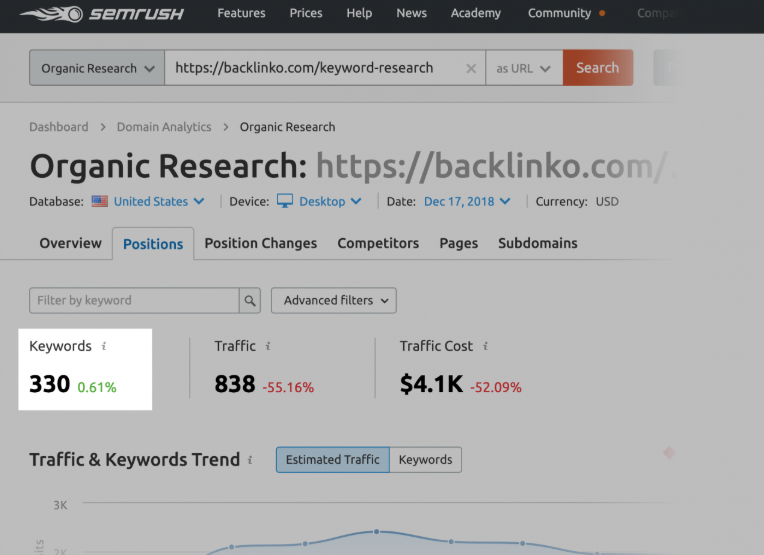Image resolution: width=764 pixels, height=555 pixels.
Task: Click the highest data point on trend chart
Action: [377, 532]
